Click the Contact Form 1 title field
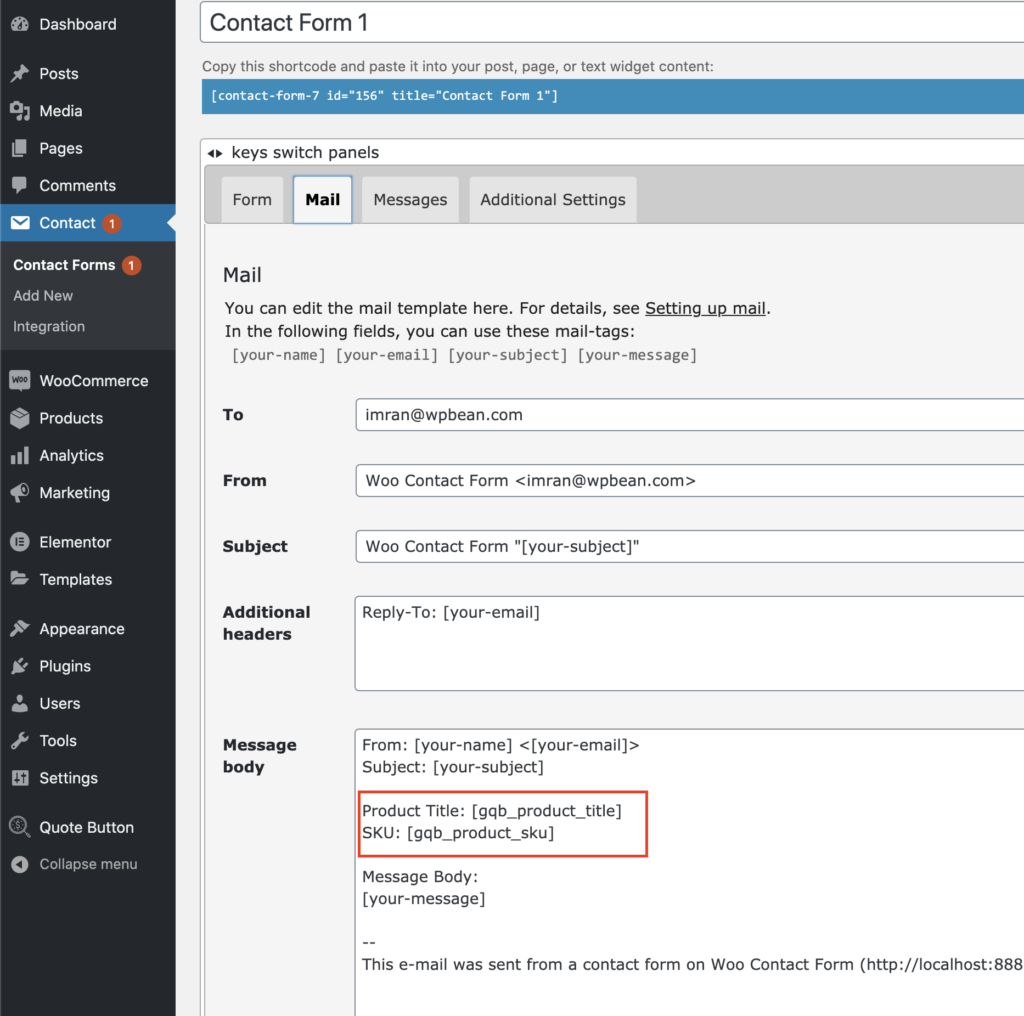 coord(612,23)
